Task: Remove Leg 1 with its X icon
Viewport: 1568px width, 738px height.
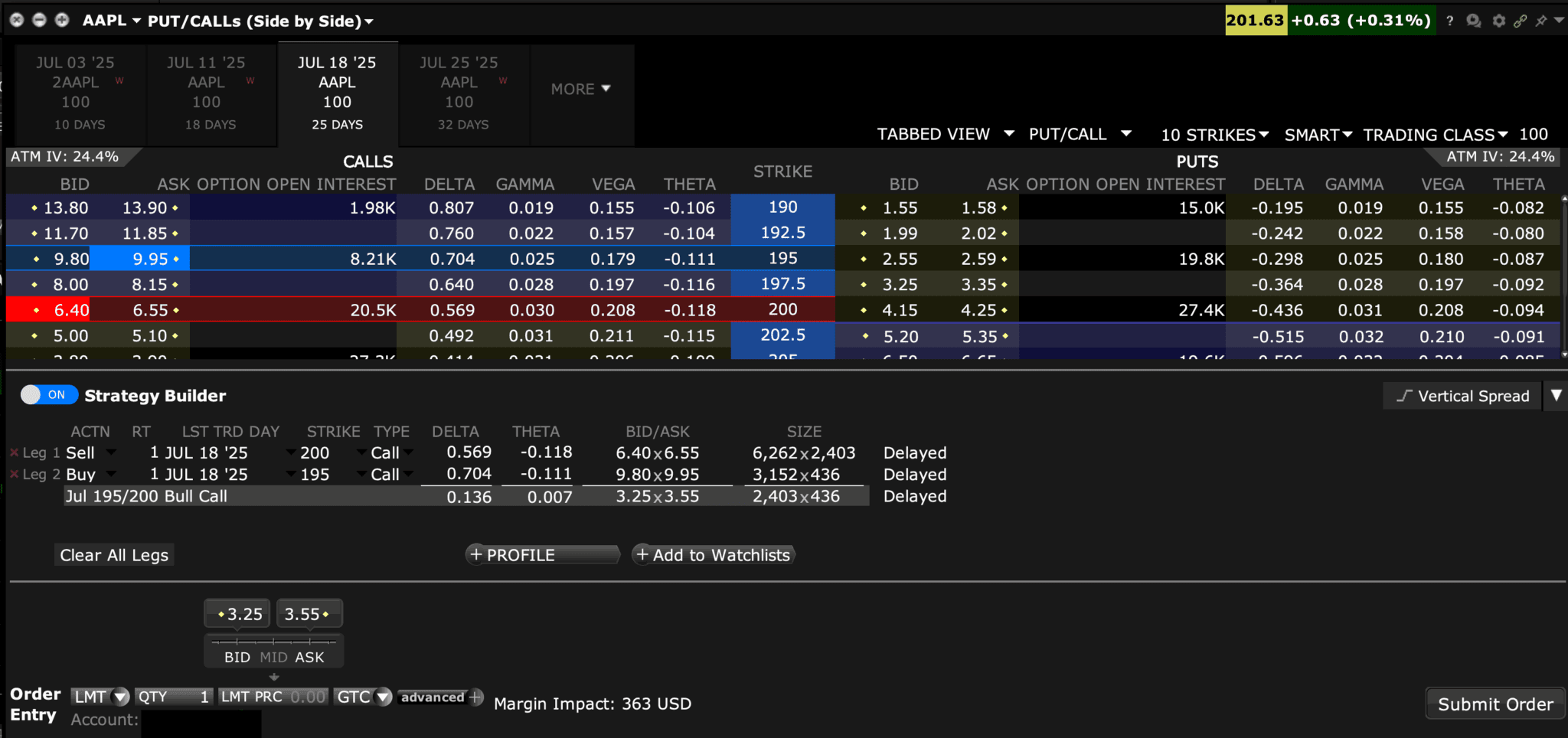Action: click(x=14, y=452)
